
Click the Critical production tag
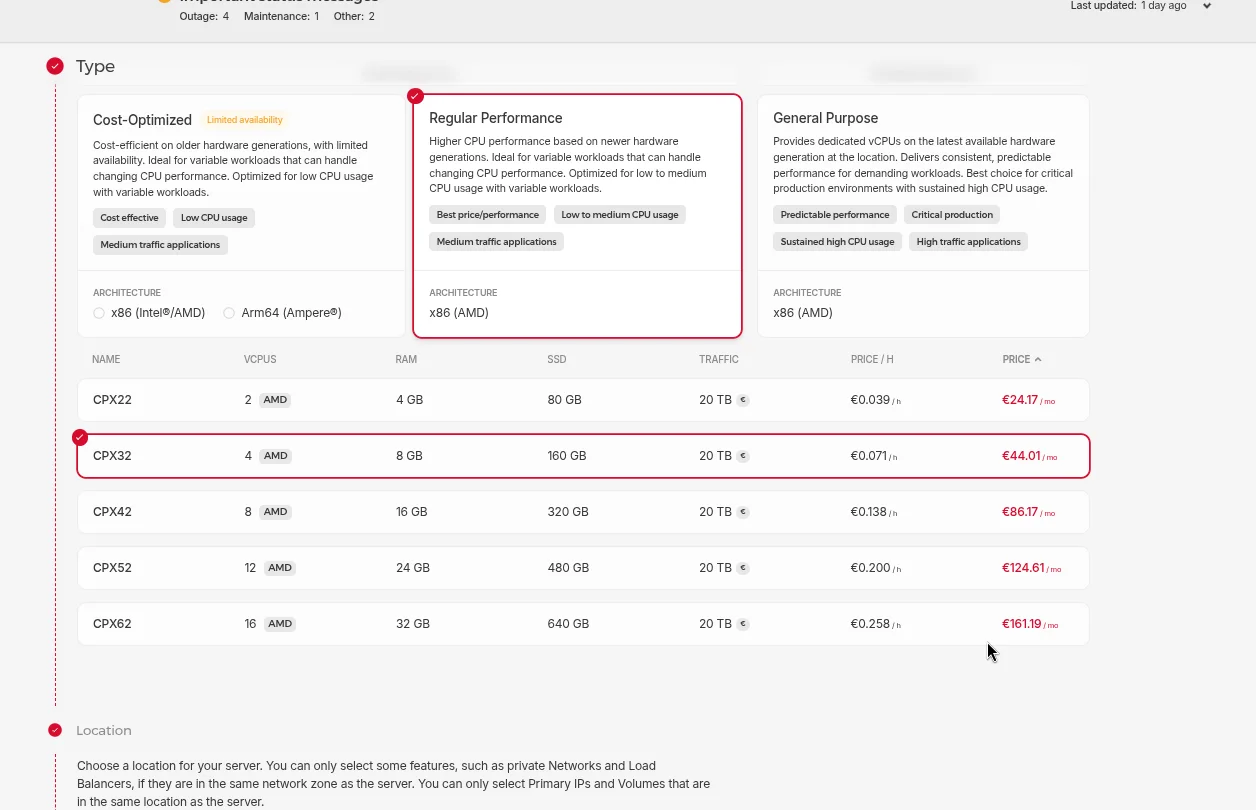(952, 215)
